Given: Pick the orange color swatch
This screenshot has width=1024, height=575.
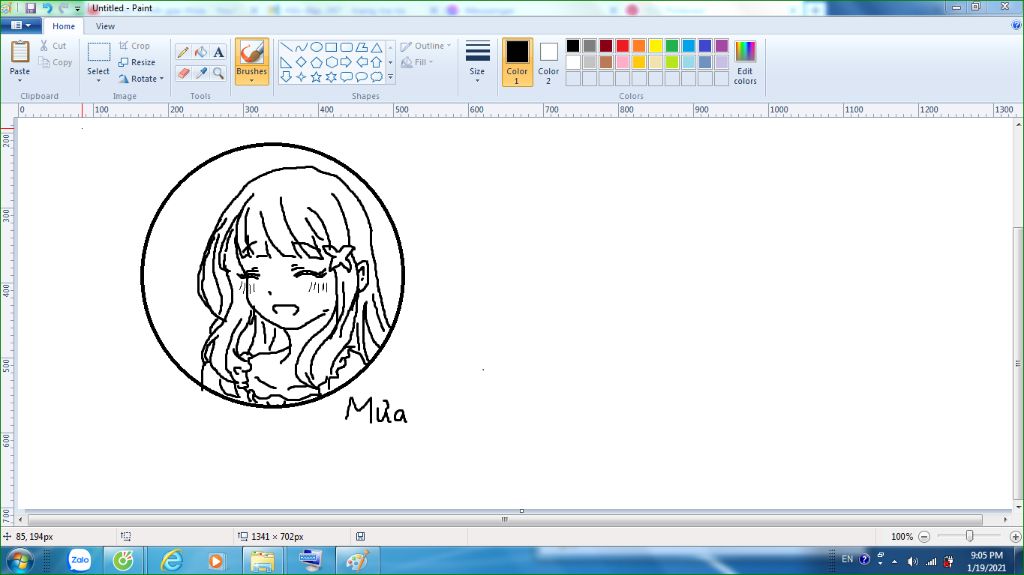Looking at the screenshot, I should coord(639,46).
